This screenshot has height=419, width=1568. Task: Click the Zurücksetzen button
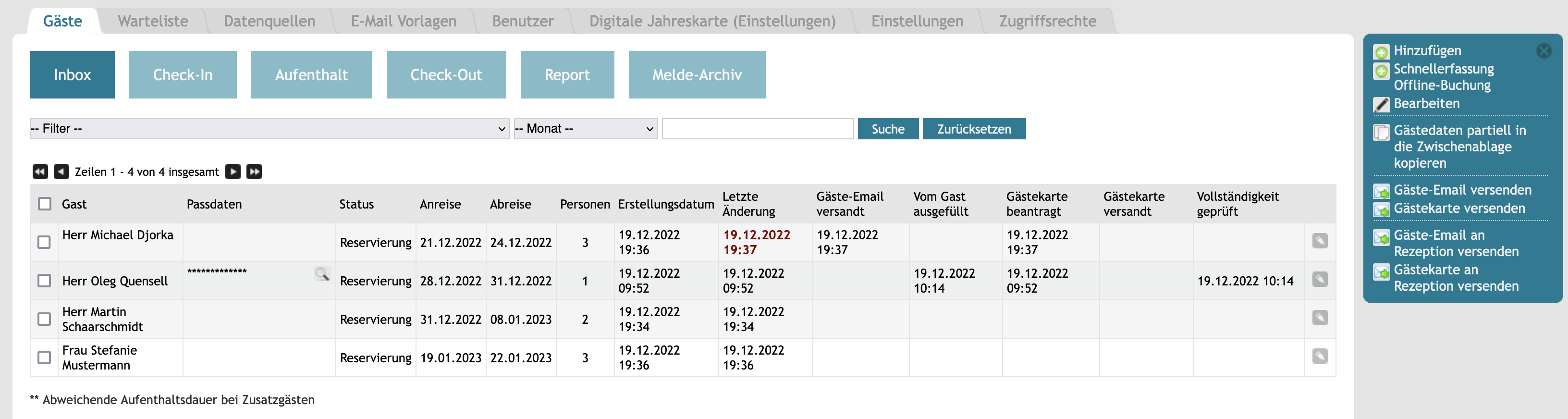(973, 129)
